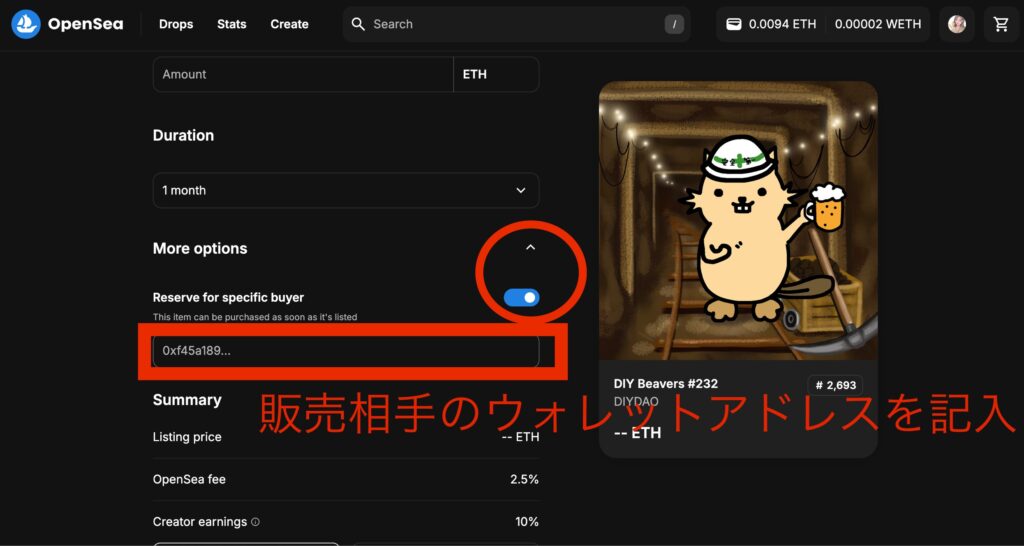Click the Reserve for specific buyer label
This screenshot has height=546, width=1024.
(x=228, y=297)
